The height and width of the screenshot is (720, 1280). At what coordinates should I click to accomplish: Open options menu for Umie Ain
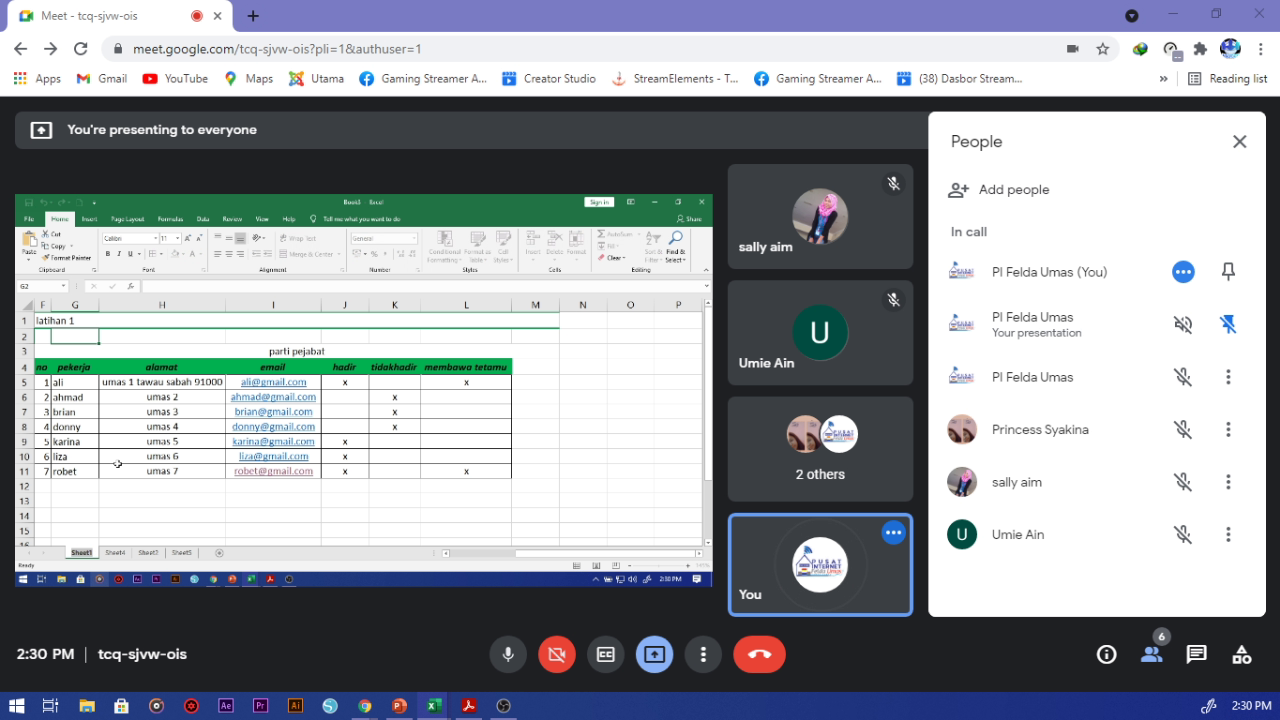tap(1228, 535)
